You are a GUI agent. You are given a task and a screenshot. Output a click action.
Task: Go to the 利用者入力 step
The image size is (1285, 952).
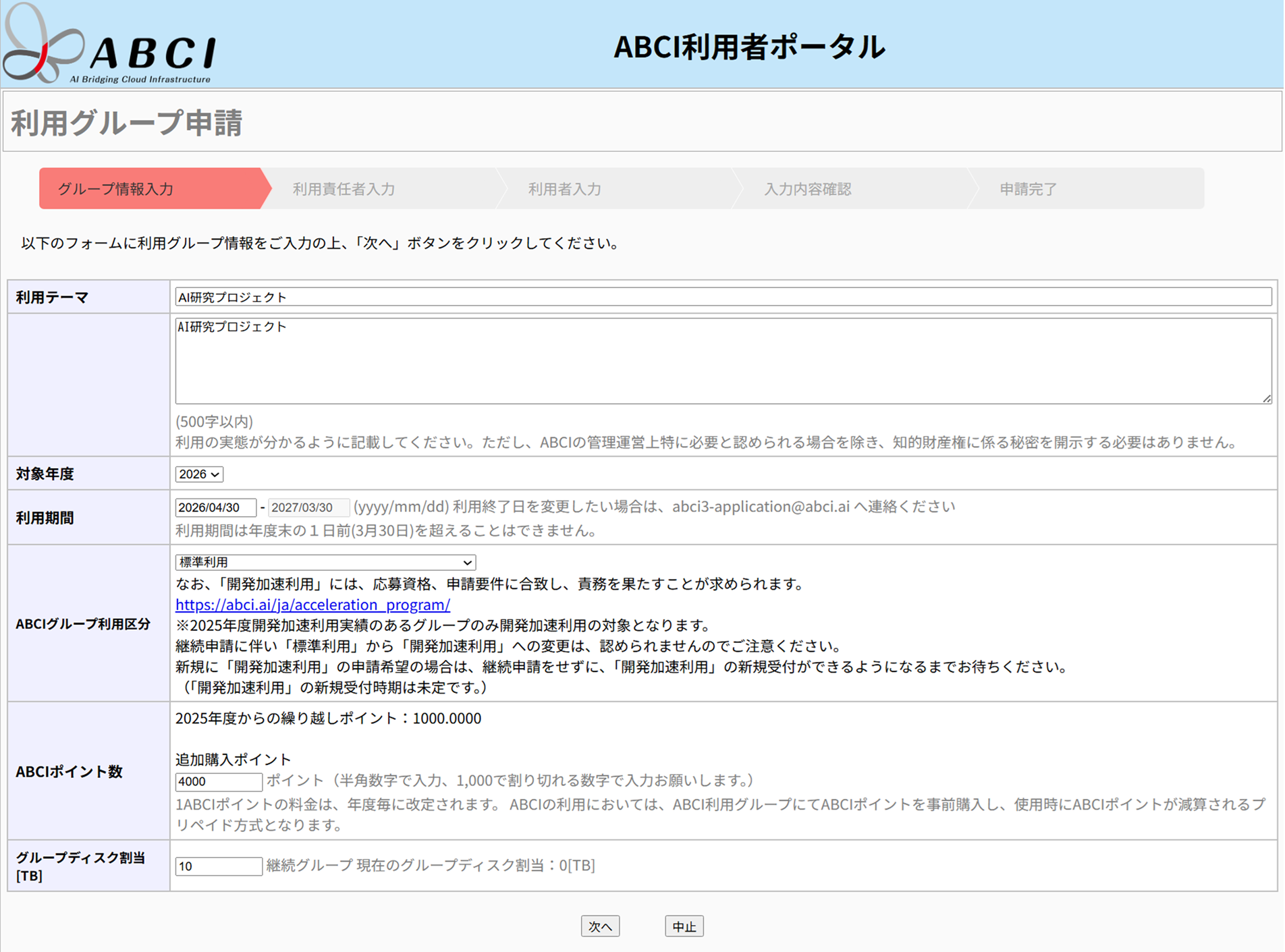[564, 189]
